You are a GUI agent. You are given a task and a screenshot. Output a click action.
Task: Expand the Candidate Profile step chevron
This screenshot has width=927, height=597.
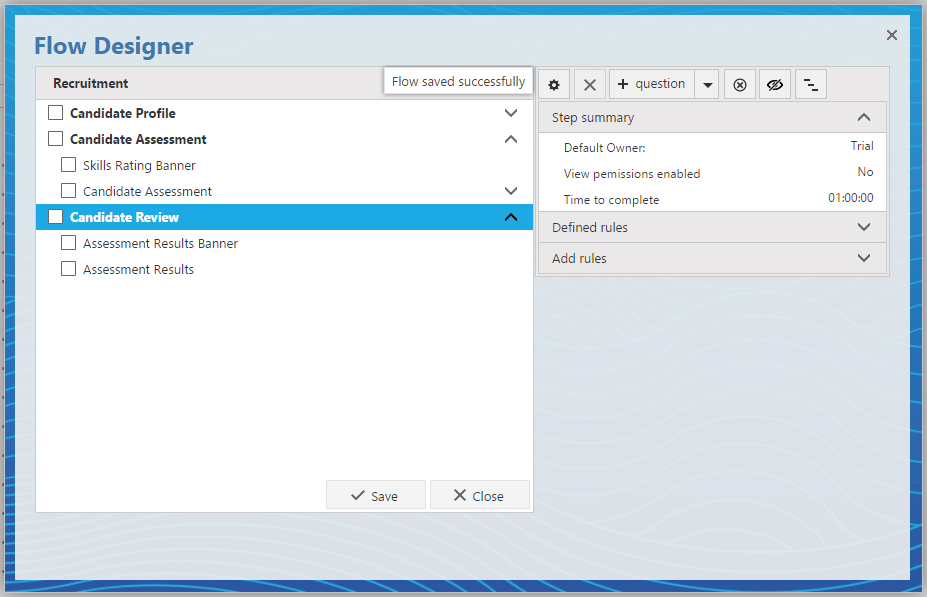click(x=511, y=113)
